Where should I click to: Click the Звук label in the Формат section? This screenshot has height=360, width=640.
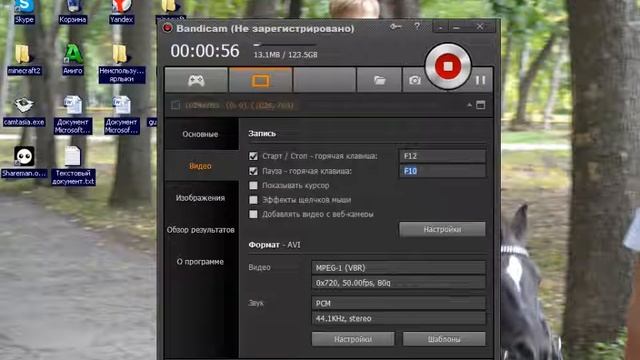(x=256, y=303)
